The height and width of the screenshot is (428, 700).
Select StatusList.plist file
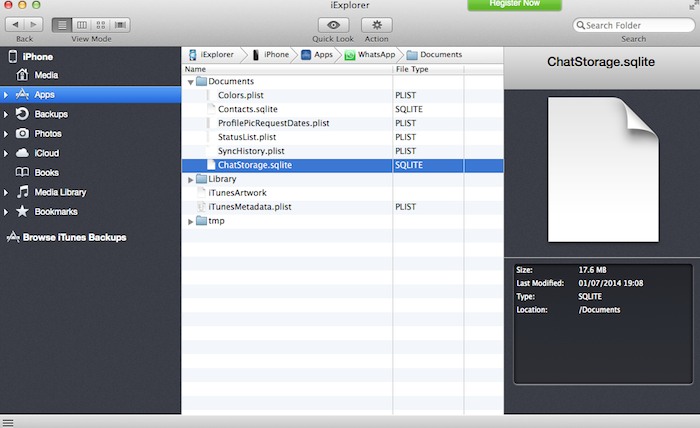tap(342, 137)
